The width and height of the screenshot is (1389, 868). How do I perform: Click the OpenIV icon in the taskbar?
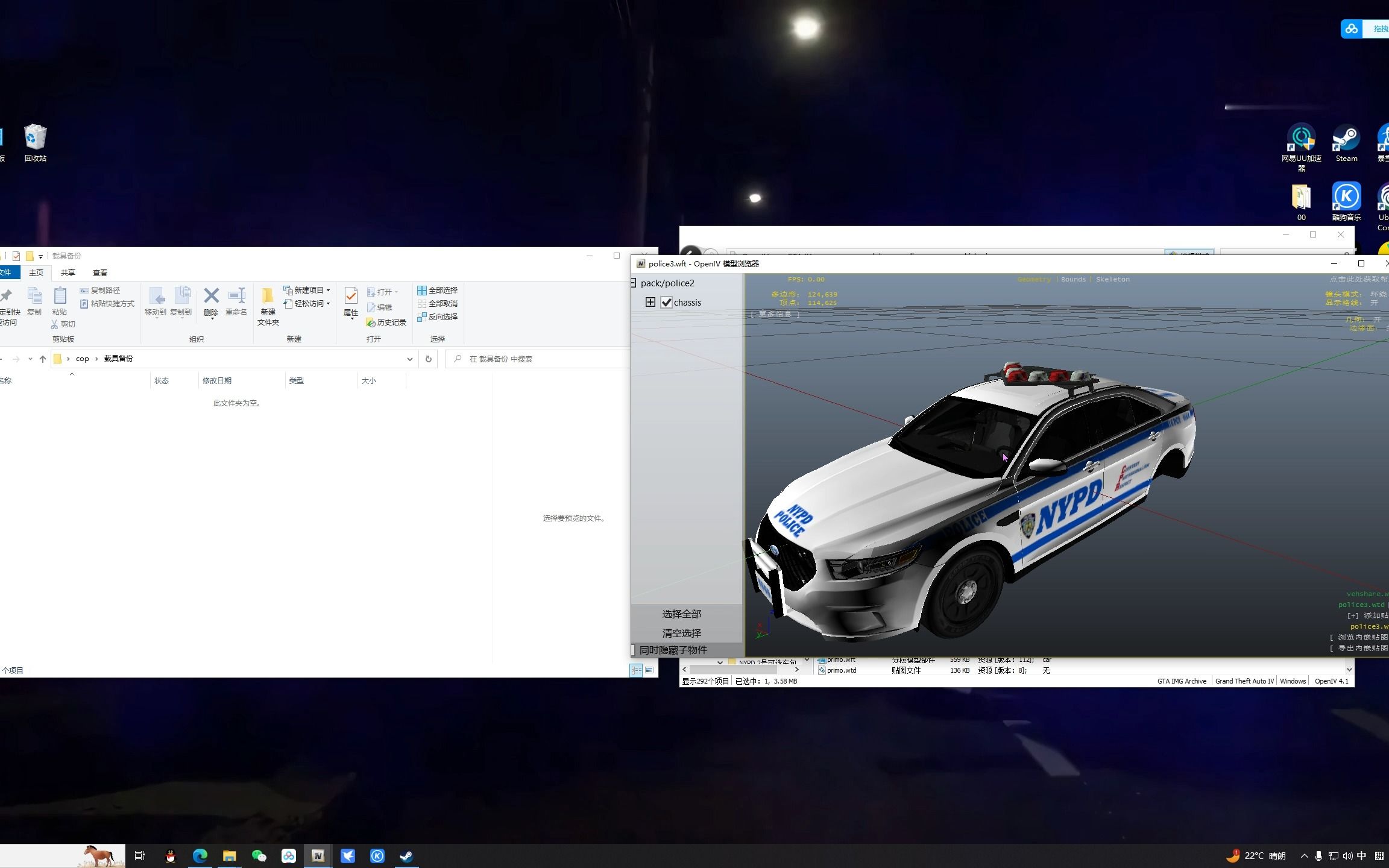click(x=318, y=856)
